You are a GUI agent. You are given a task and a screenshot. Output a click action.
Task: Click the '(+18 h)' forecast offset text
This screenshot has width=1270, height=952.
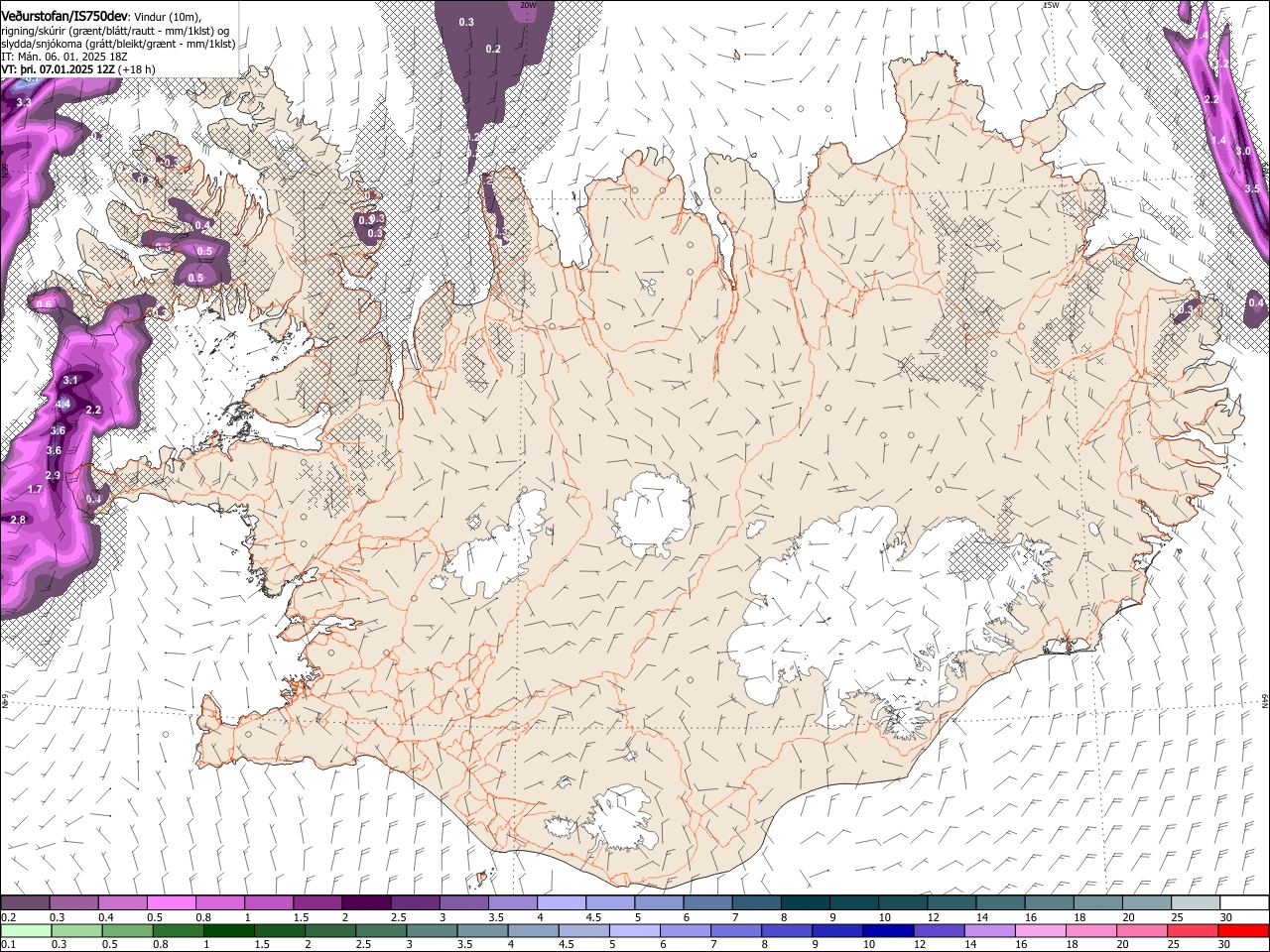point(137,69)
